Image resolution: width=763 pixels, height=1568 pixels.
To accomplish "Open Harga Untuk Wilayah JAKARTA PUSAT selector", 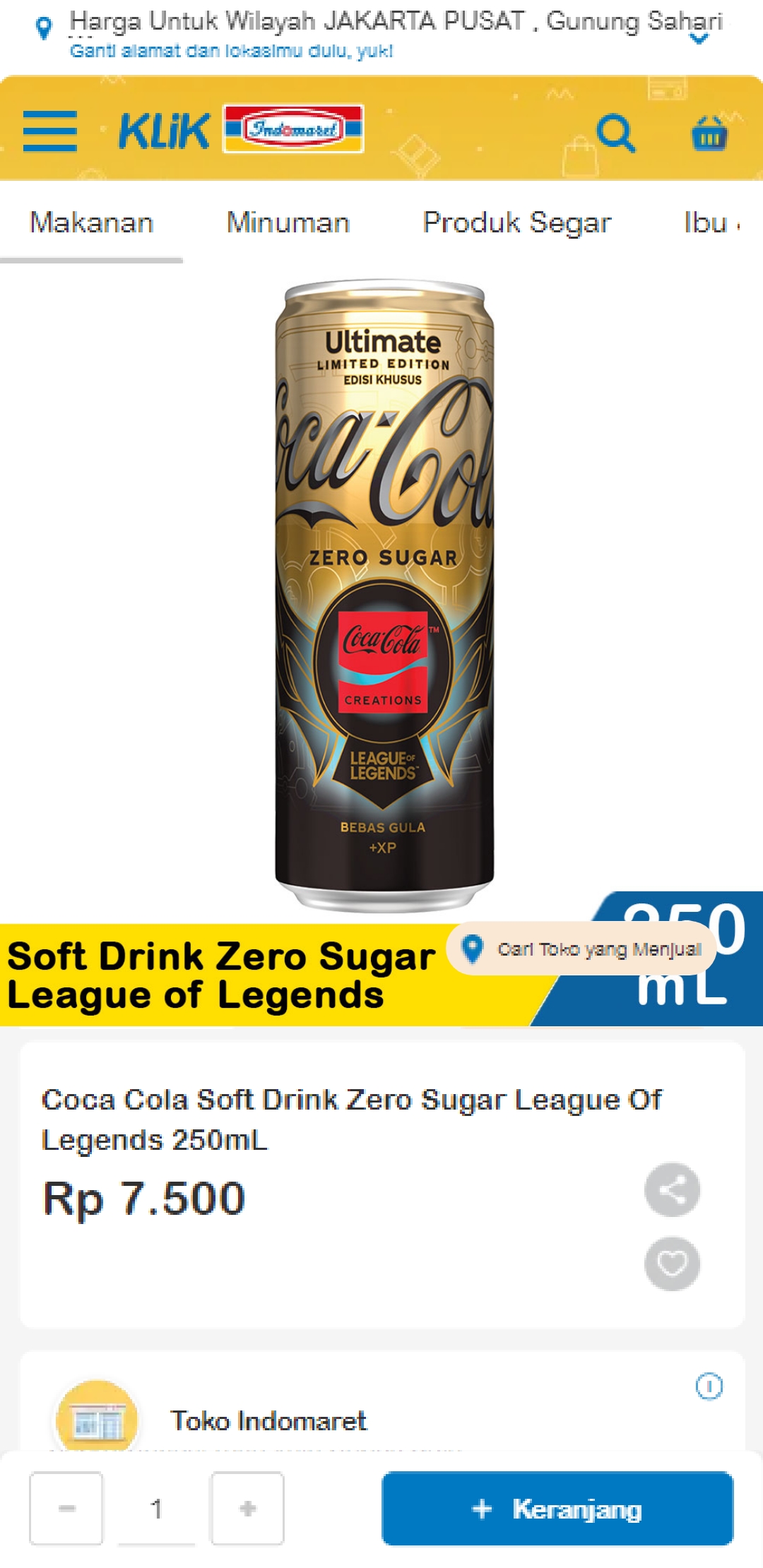I will 396,21.
